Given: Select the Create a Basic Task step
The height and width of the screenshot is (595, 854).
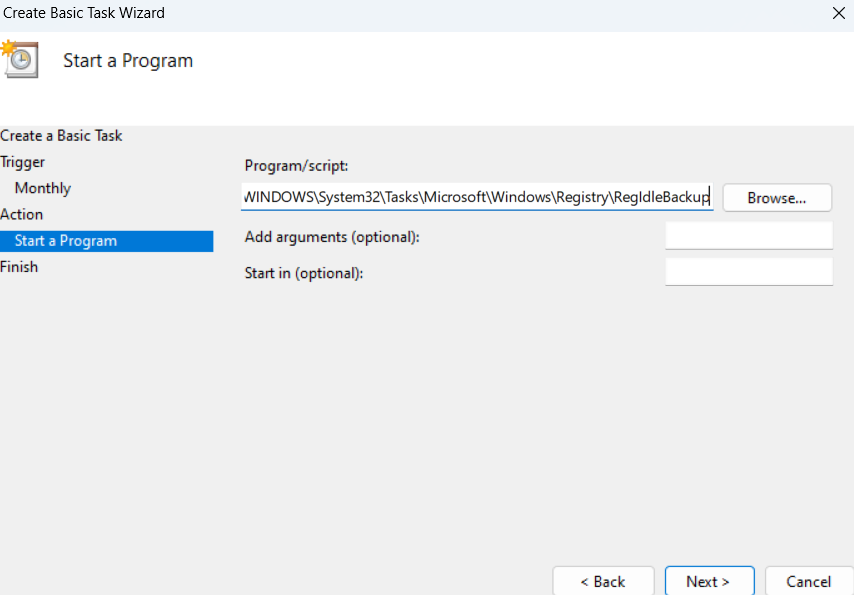Looking at the screenshot, I should 61,136.
